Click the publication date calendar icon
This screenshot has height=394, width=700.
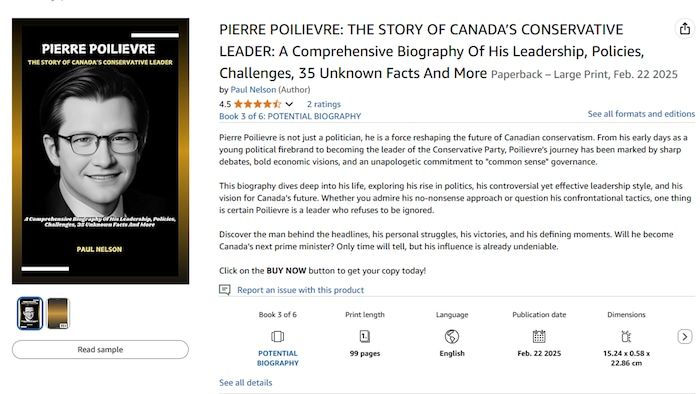tap(539, 336)
